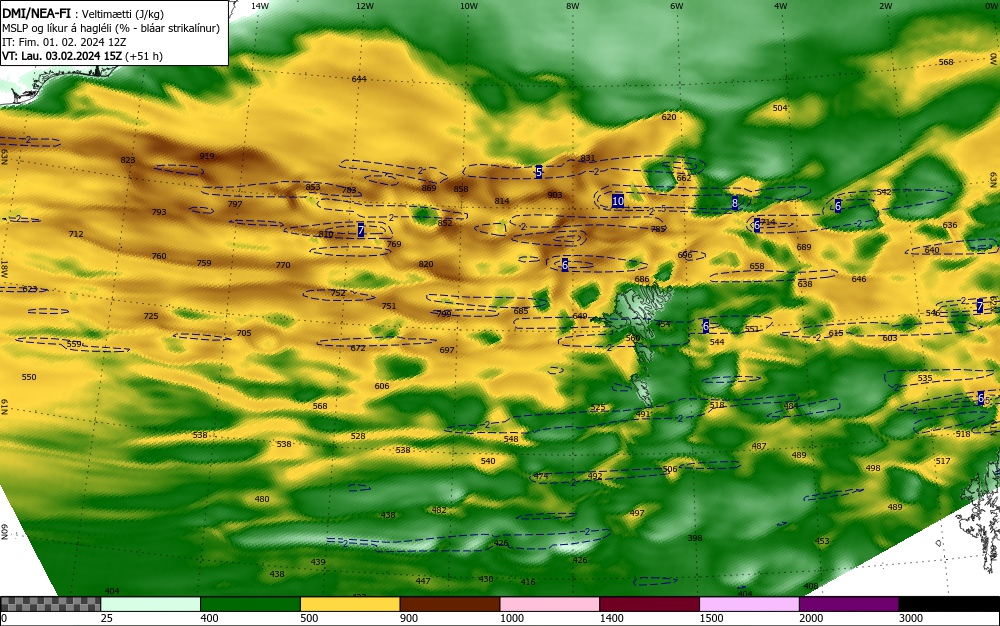Click the map value 550
The height and width of the screenshot is (626, 1000).
[29, 377]
